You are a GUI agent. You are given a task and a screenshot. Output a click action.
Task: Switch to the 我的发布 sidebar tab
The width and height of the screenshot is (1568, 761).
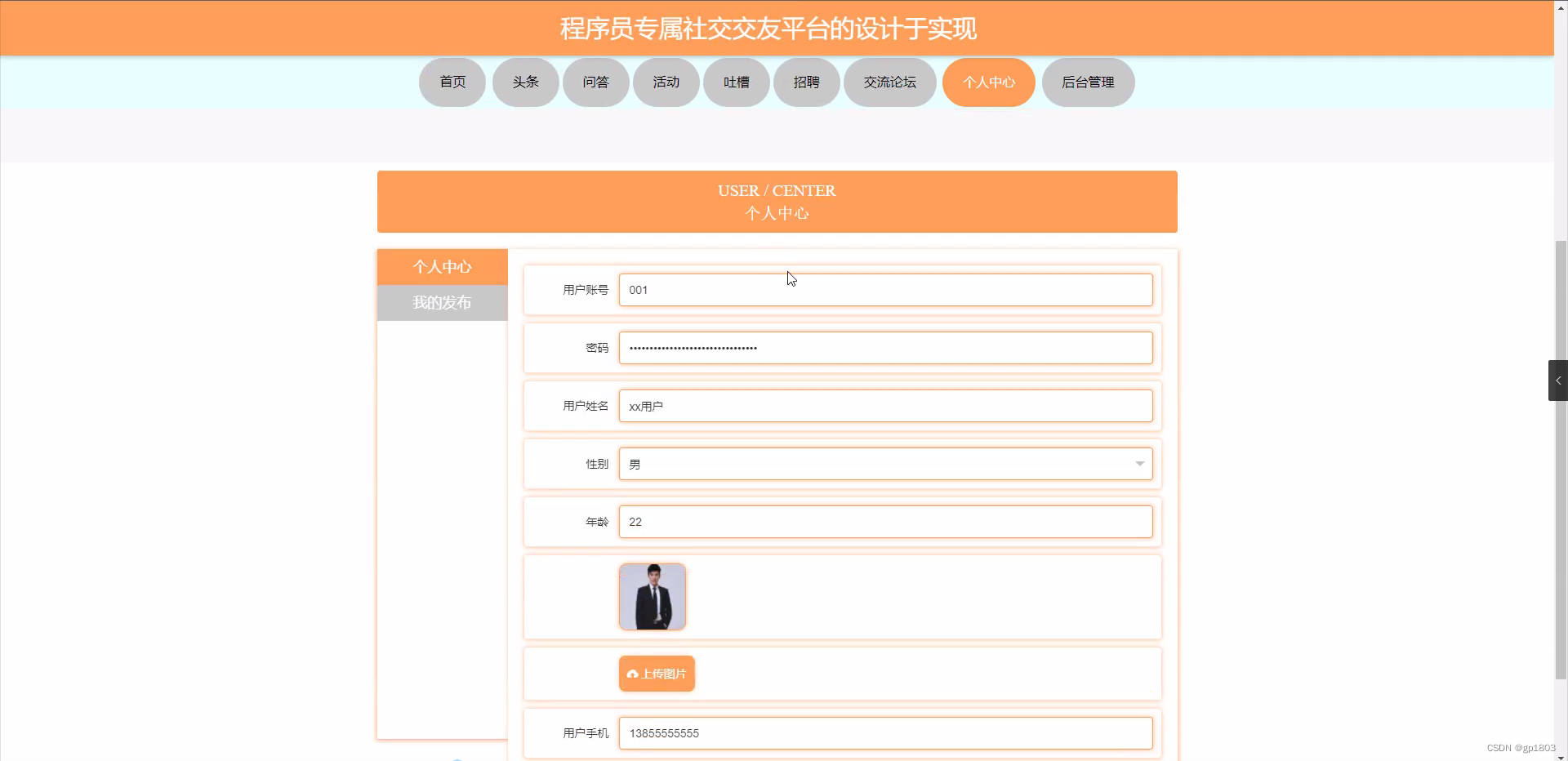[442, 302]
